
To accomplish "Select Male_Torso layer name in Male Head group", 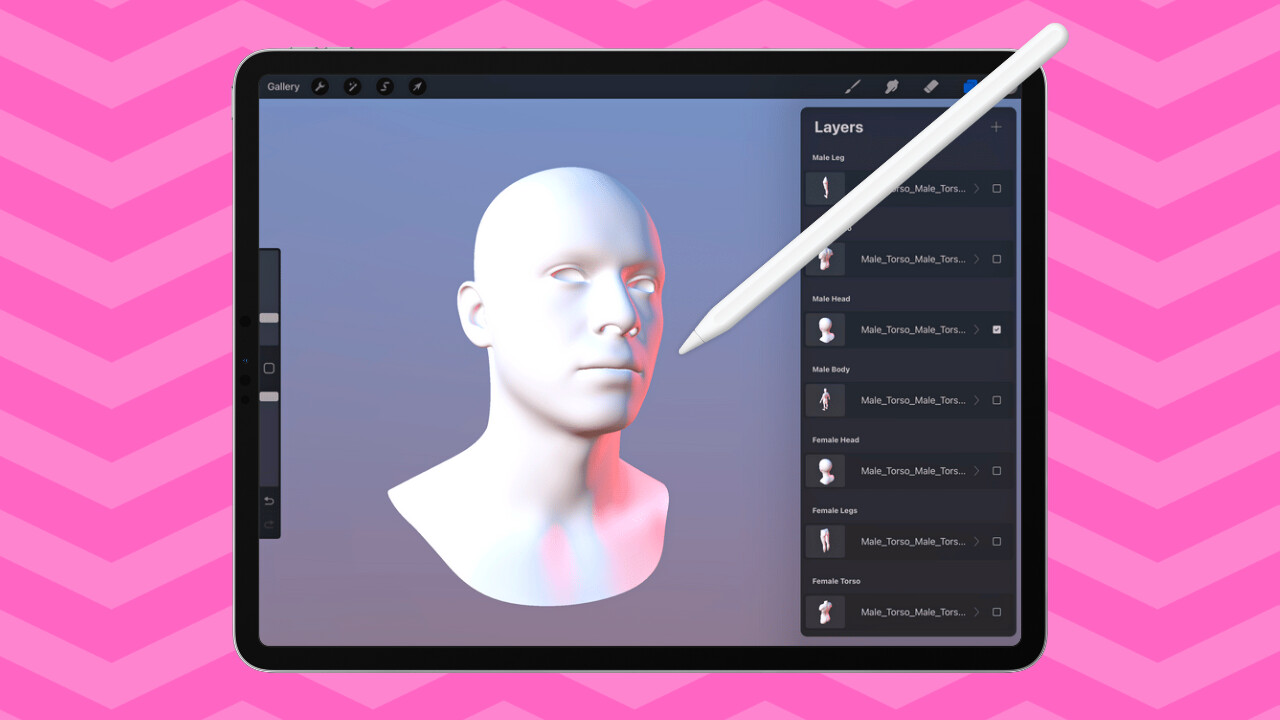I will (x=913, y=330).
